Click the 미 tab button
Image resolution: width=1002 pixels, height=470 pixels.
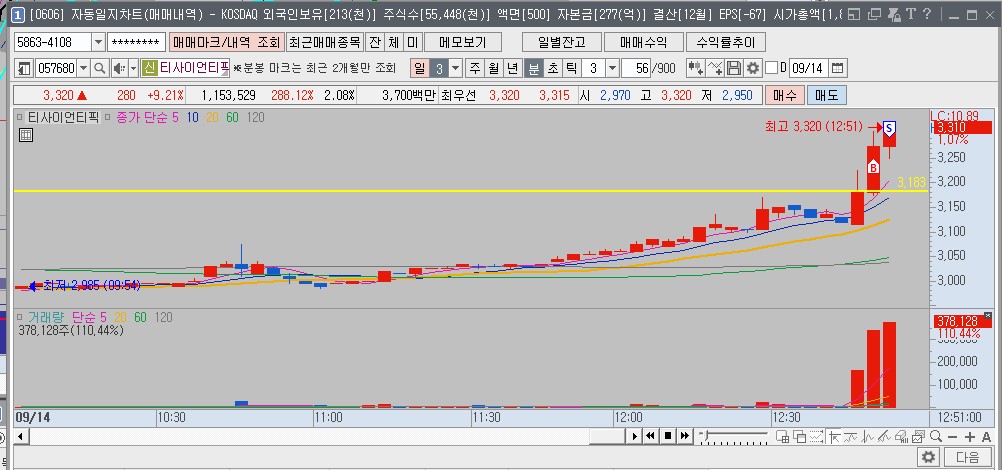[413, 43]
